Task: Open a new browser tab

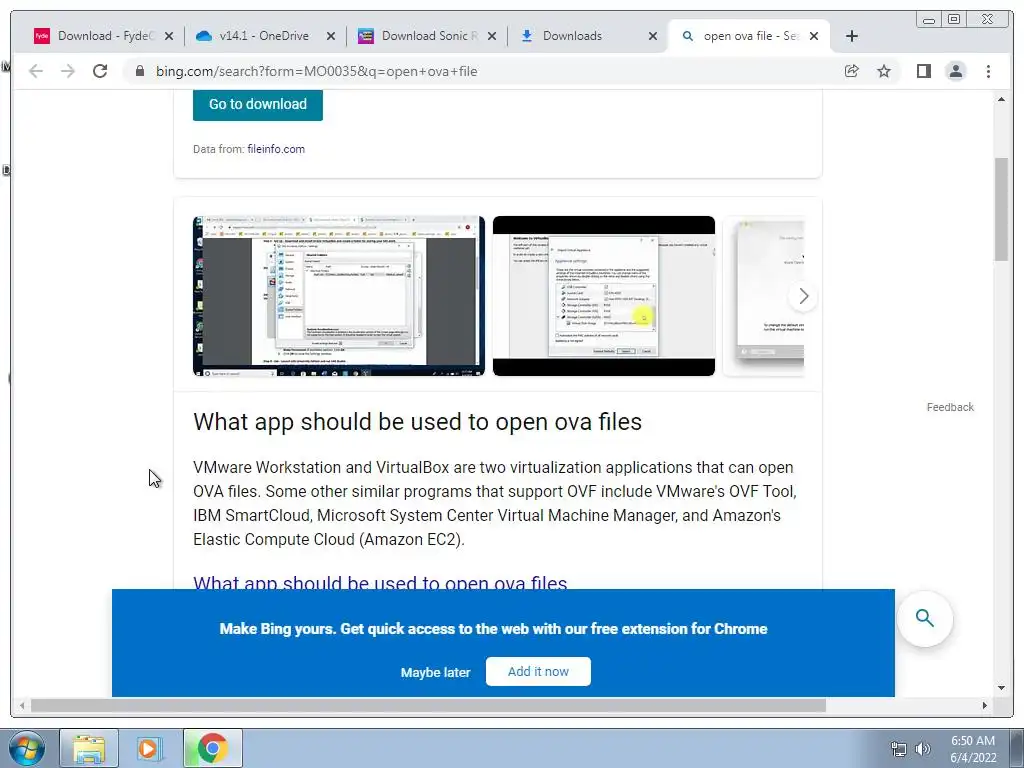Action: [852, 36]
